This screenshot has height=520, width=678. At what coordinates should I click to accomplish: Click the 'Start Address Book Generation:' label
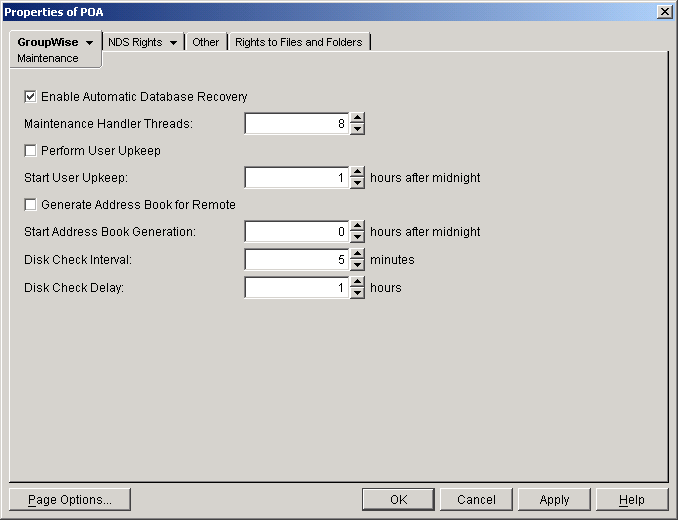[110, 232]
